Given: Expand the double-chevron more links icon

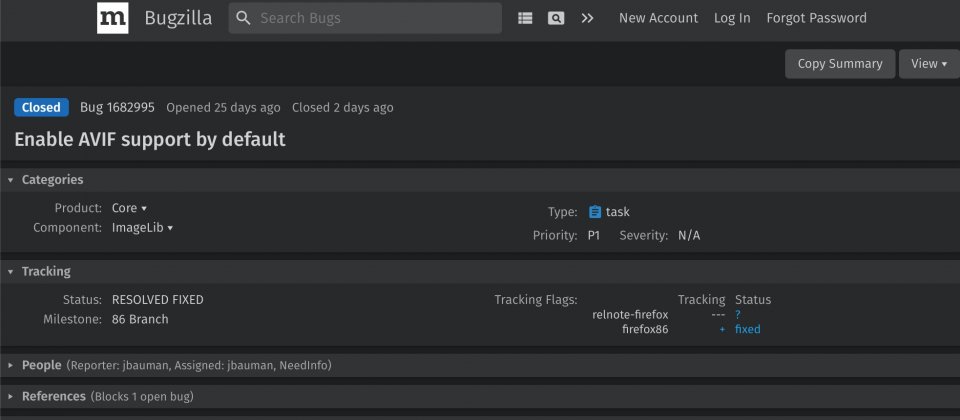Looking at the screenshot, I should click(x=587, y=18).
